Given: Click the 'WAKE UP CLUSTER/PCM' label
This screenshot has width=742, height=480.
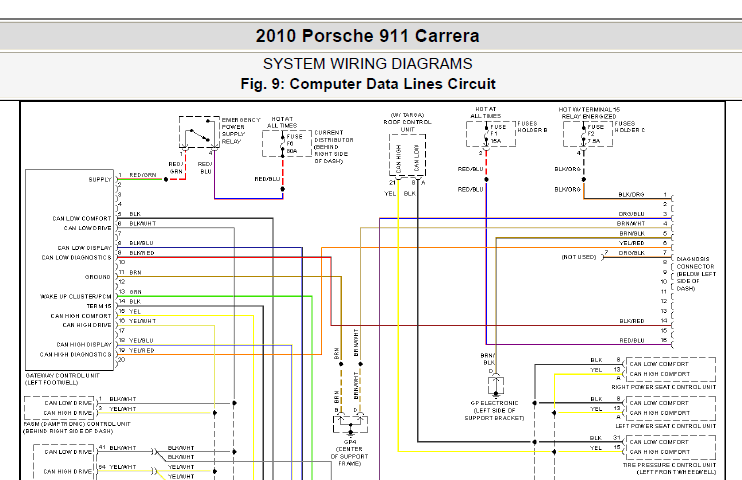Looking at the screenshot, I should pos(76,297).
